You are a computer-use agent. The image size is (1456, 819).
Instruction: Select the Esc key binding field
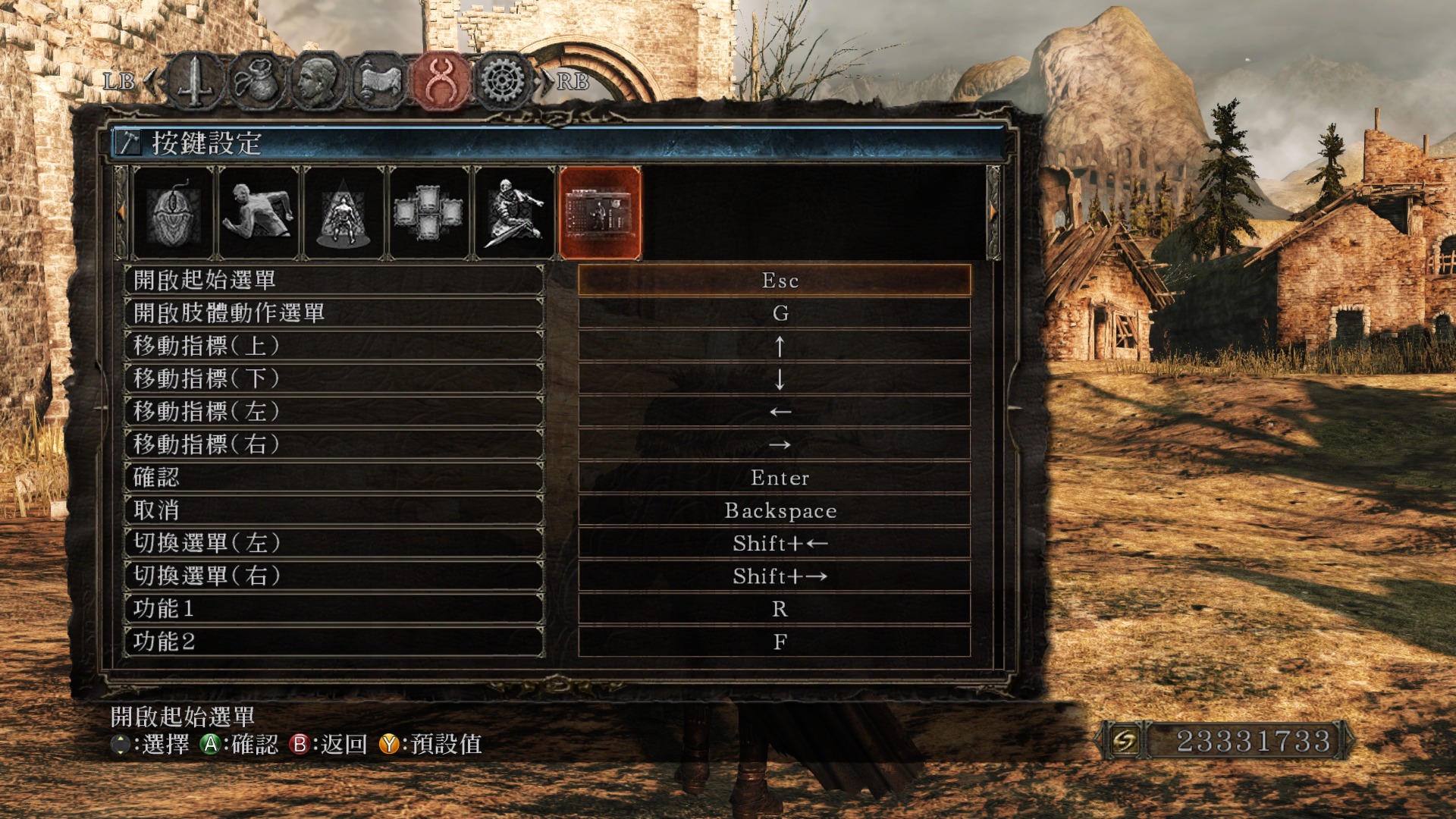click(x=774, y=280)
